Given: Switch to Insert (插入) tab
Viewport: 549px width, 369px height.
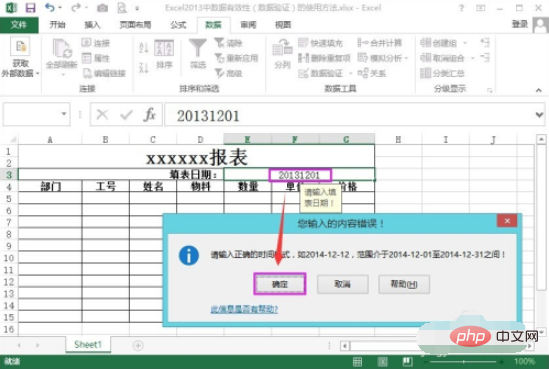Looking at the screenshot, I should coord(92,25).
